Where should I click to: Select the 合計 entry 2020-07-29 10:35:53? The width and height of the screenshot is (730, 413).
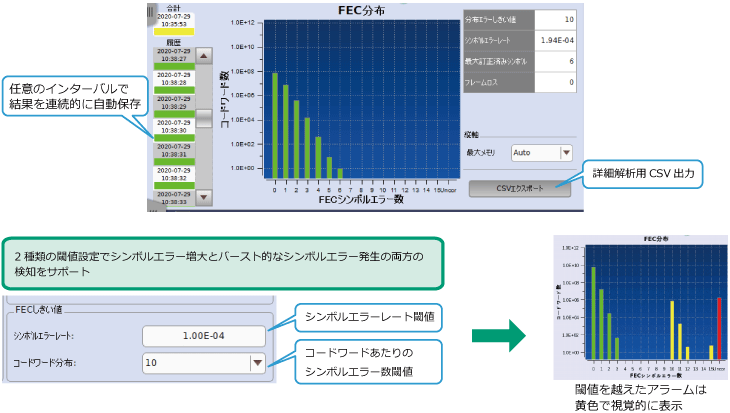(x=174, y=24)
